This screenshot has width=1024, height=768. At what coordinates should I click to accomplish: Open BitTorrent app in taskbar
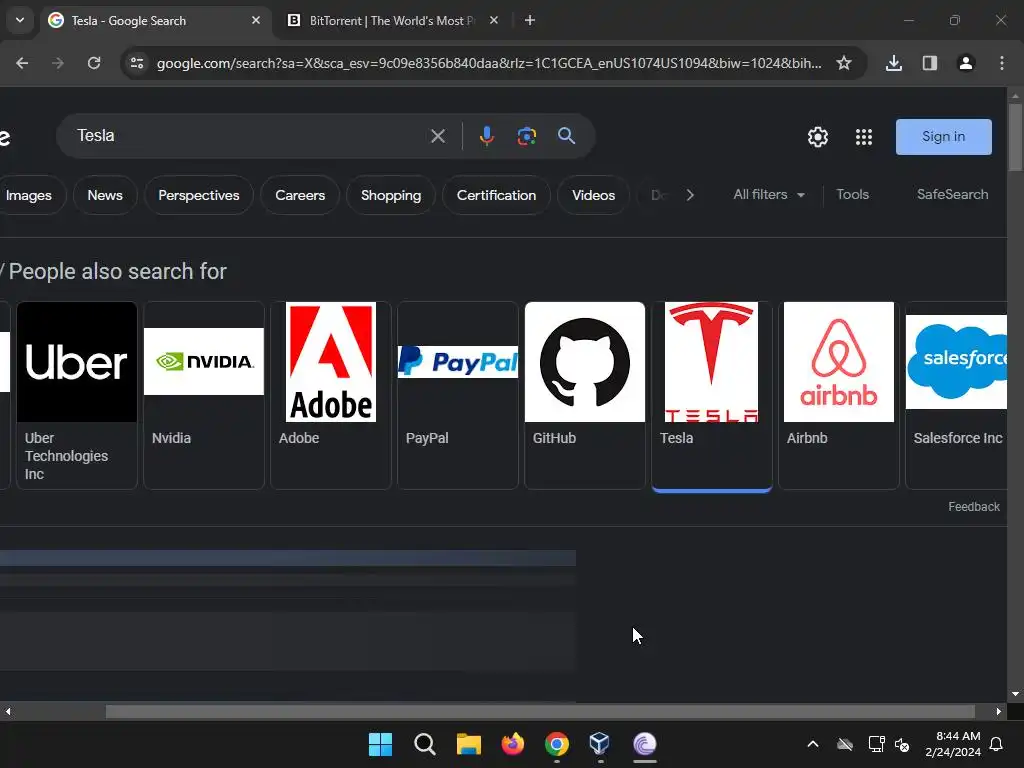645,744
